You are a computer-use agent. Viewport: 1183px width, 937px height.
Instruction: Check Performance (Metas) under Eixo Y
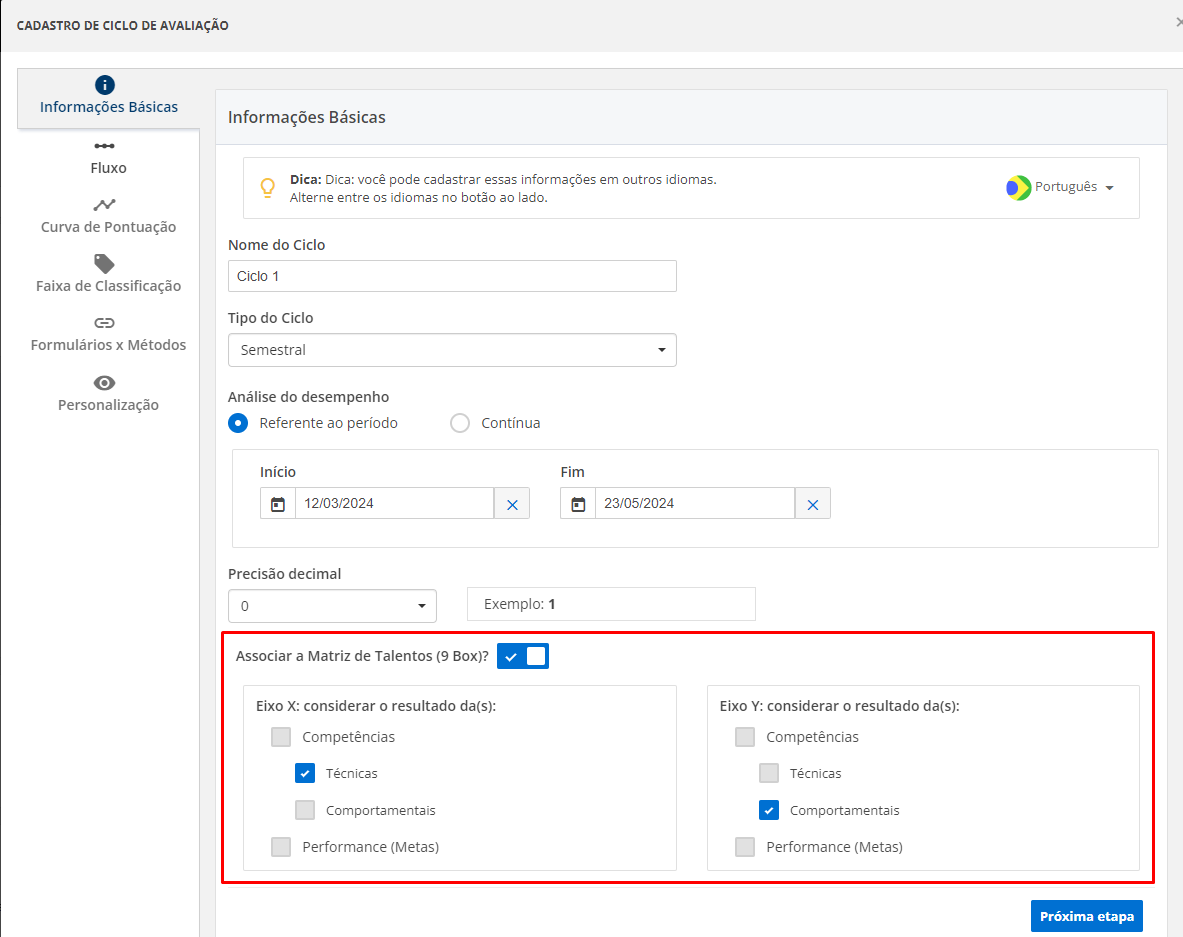(745, 847)
